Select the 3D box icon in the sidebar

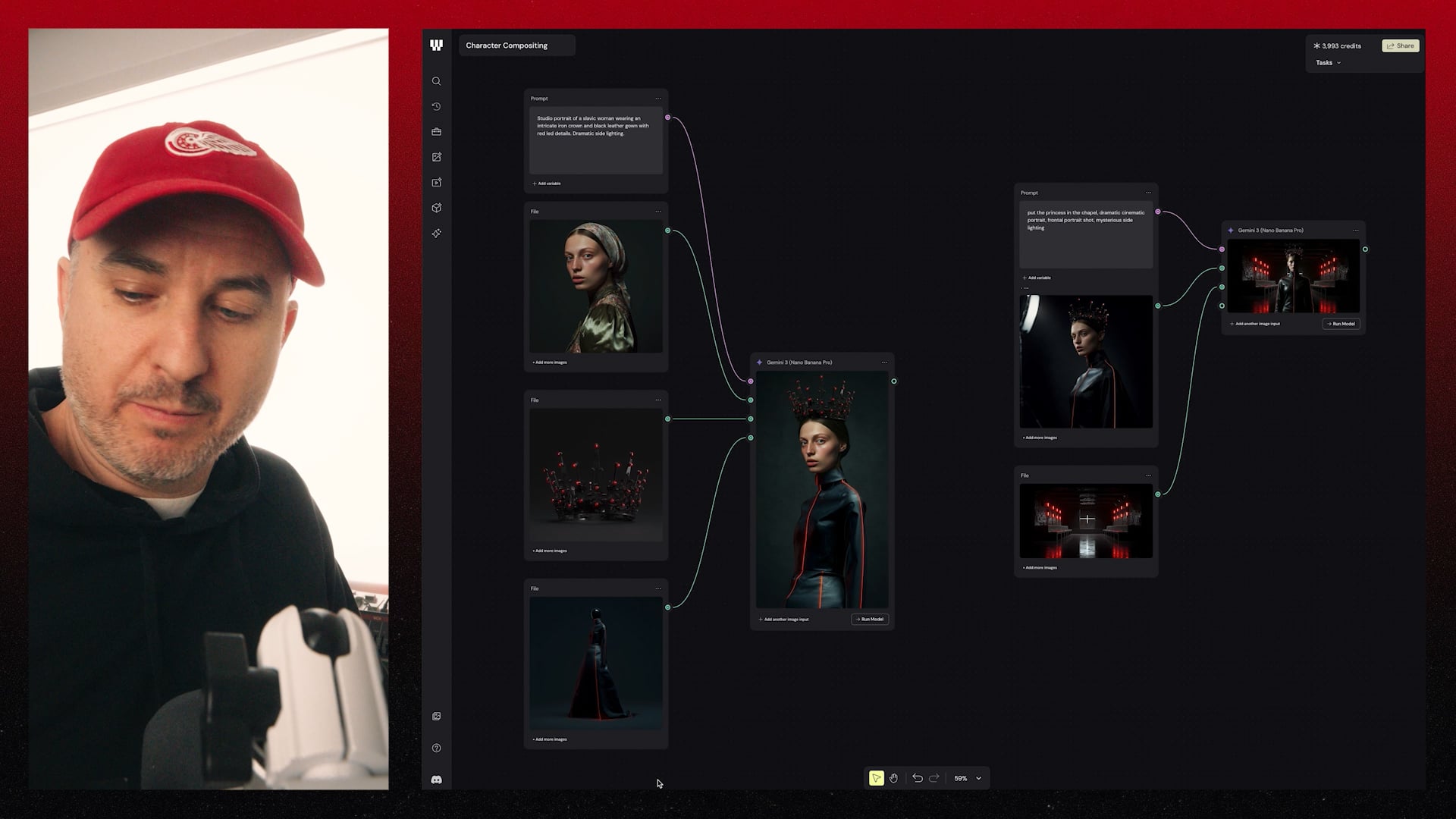pos(437,208)
